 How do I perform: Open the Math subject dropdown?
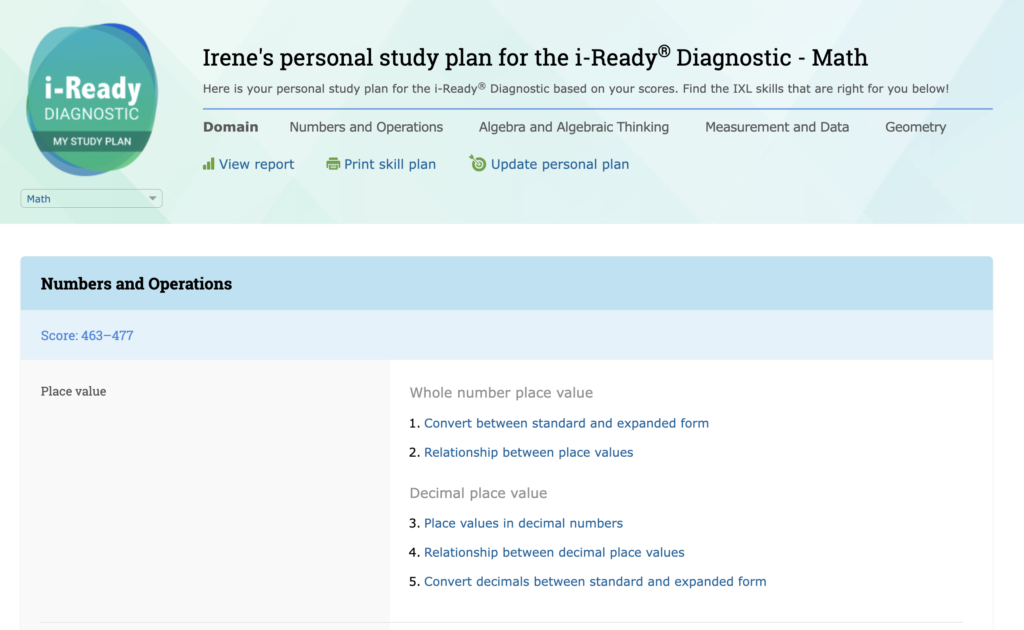(90, 199)
